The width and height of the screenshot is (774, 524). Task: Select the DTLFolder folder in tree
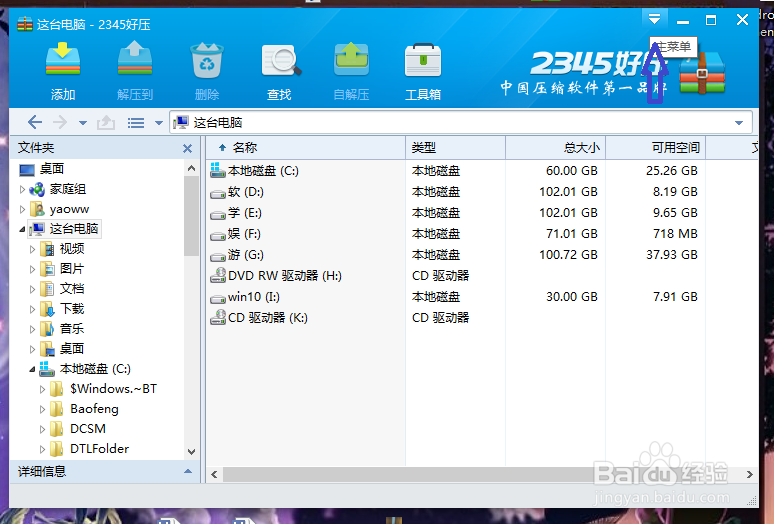[x=99, y=449]
